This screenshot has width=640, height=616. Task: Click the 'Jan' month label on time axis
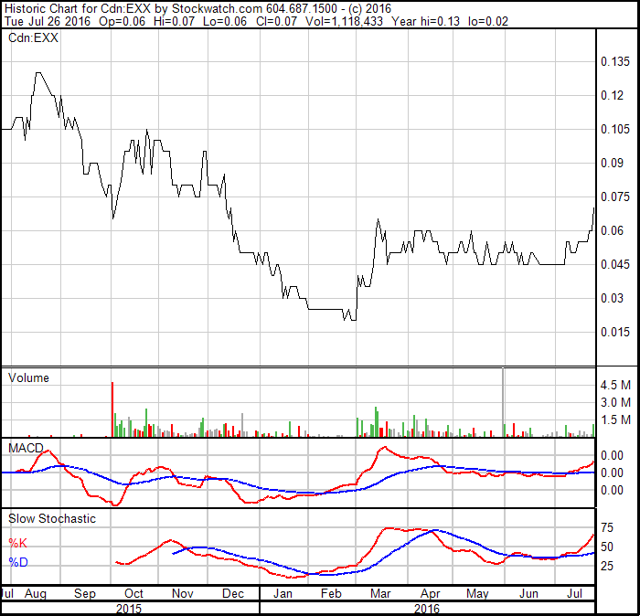point(283,594)
